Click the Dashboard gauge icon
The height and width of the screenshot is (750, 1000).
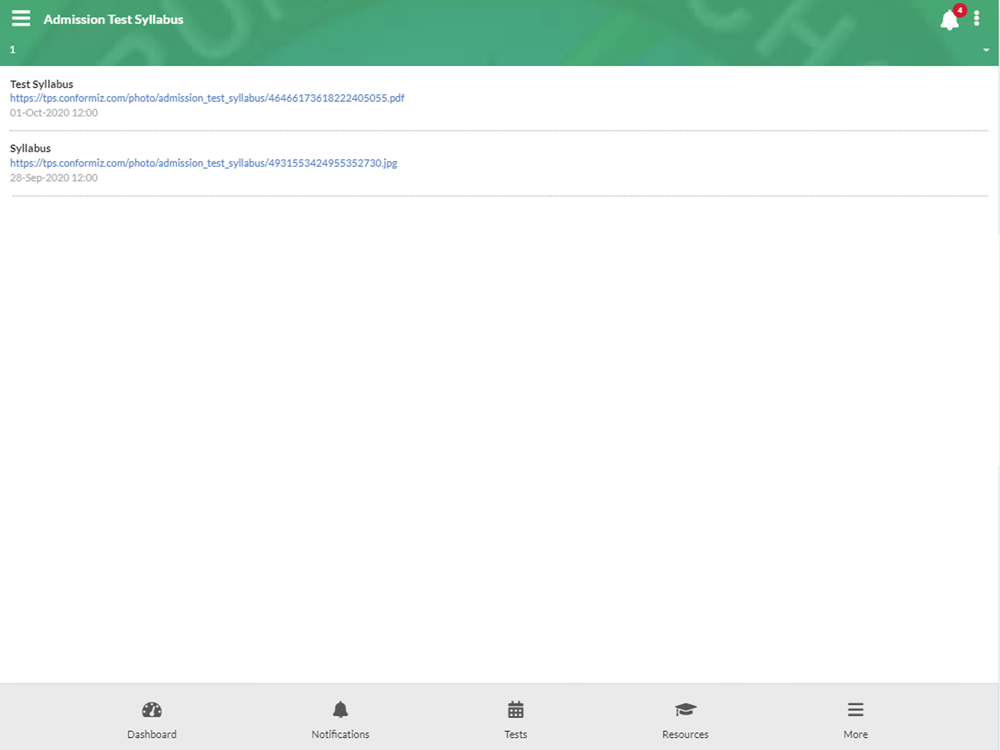click(x=152, y=710)
